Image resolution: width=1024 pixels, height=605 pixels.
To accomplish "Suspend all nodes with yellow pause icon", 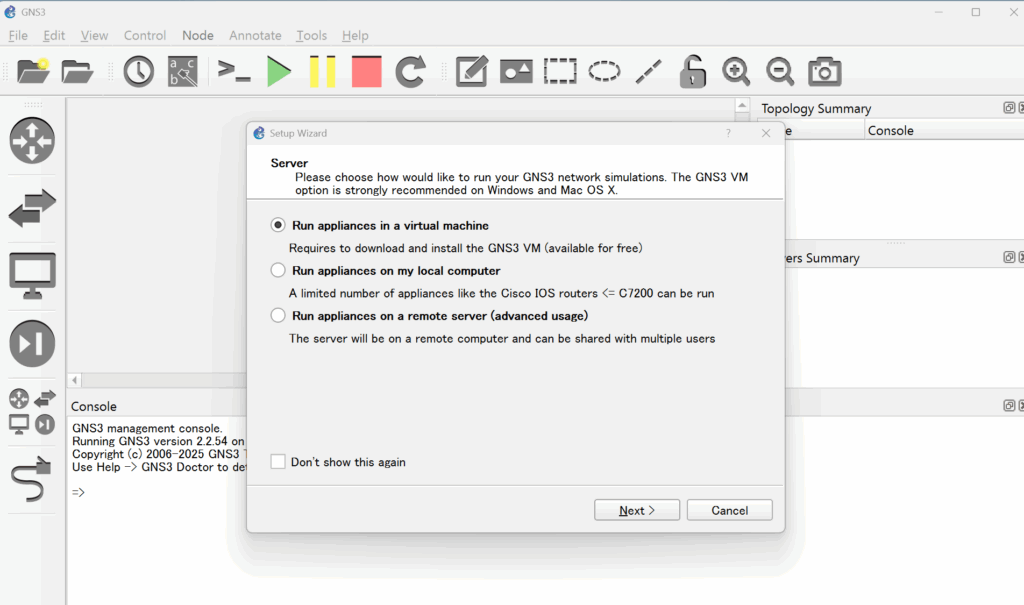I will (323, 71).
